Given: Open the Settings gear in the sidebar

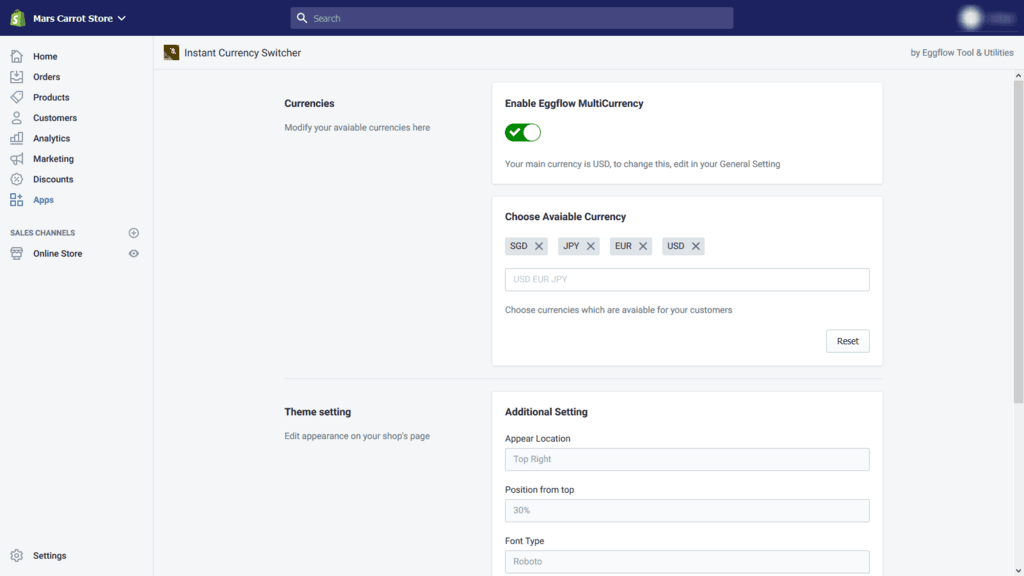Looking at the screenshot, I should (x=16, y=555).
